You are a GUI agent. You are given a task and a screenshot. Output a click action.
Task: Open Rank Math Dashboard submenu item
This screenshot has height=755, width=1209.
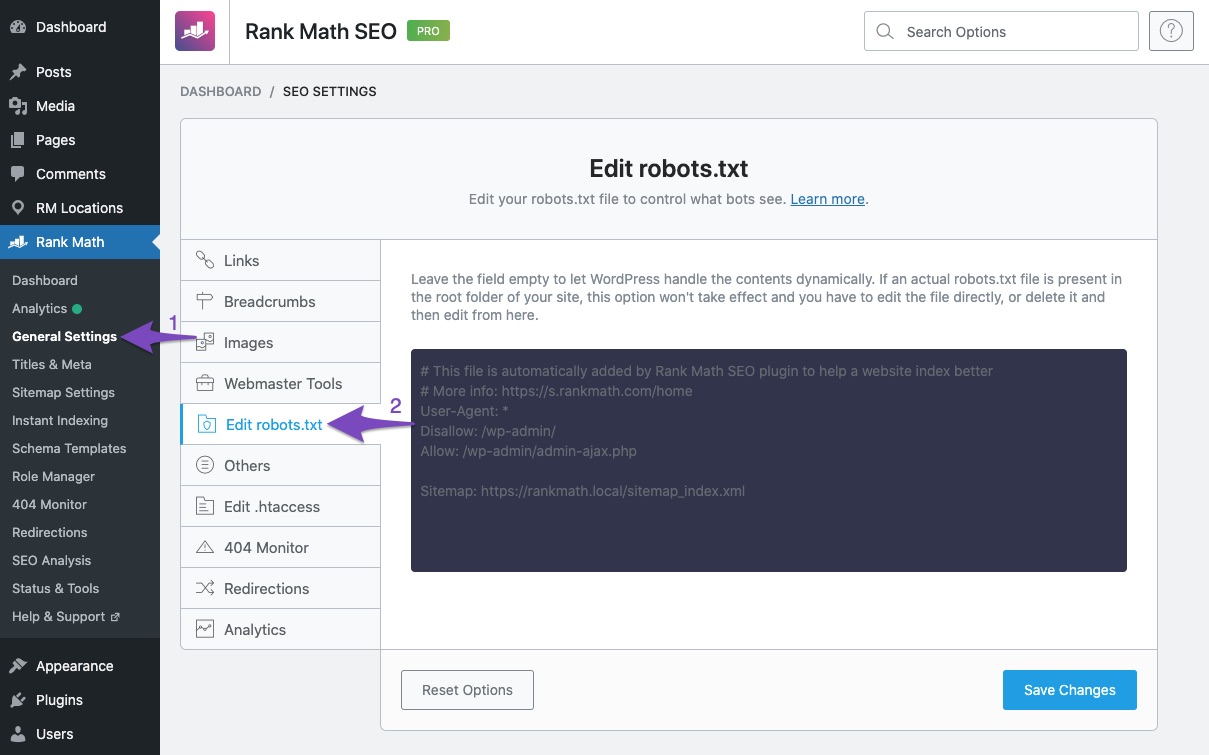pyautogui.click(x=45, y=281)
